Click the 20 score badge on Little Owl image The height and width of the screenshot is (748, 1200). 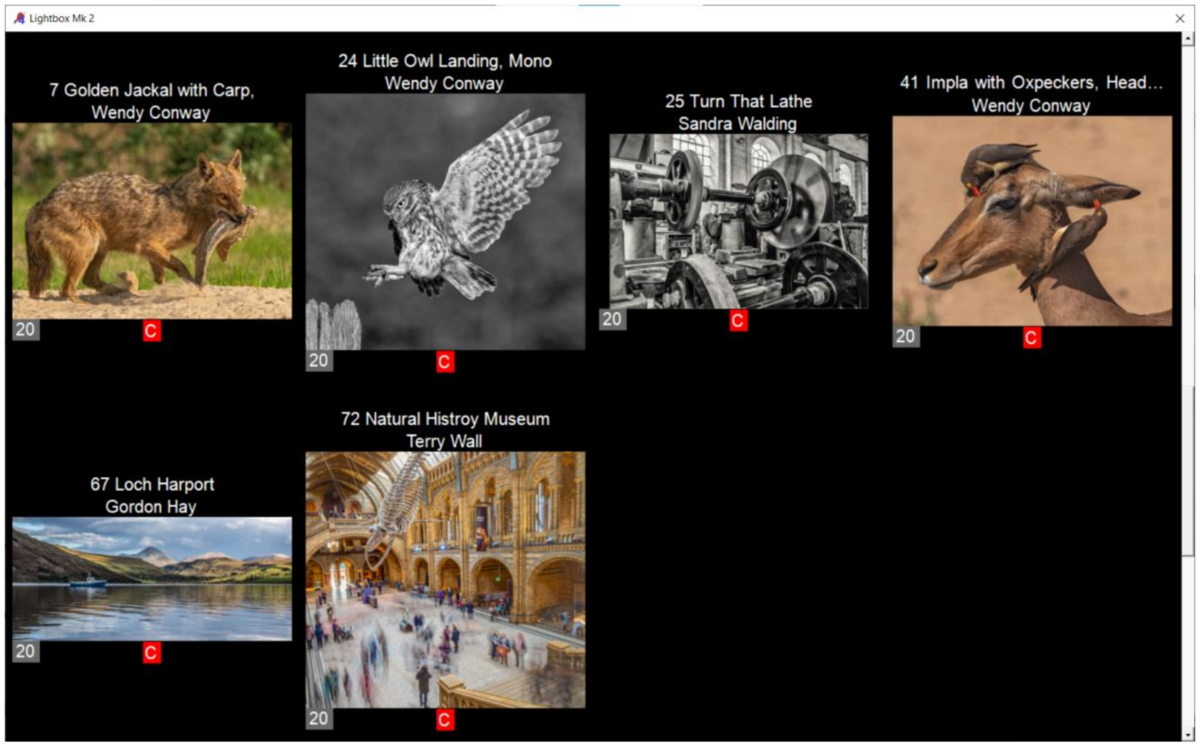click(x=320, y=361)
